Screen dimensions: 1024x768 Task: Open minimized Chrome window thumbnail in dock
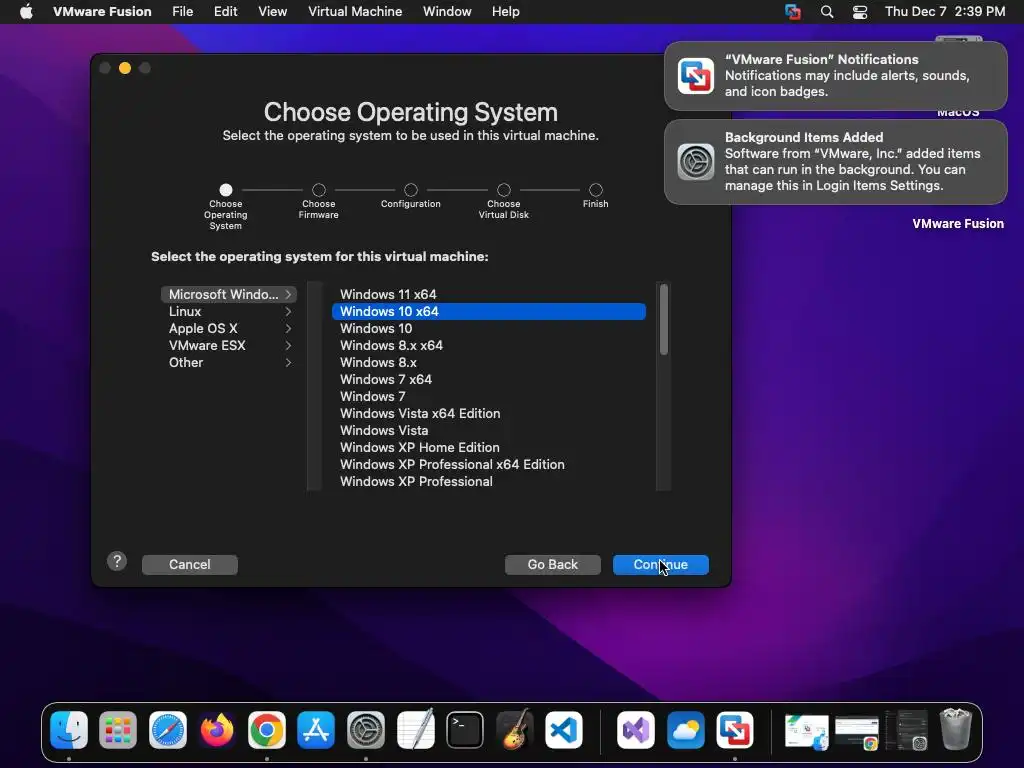click(x=857, y=733)
